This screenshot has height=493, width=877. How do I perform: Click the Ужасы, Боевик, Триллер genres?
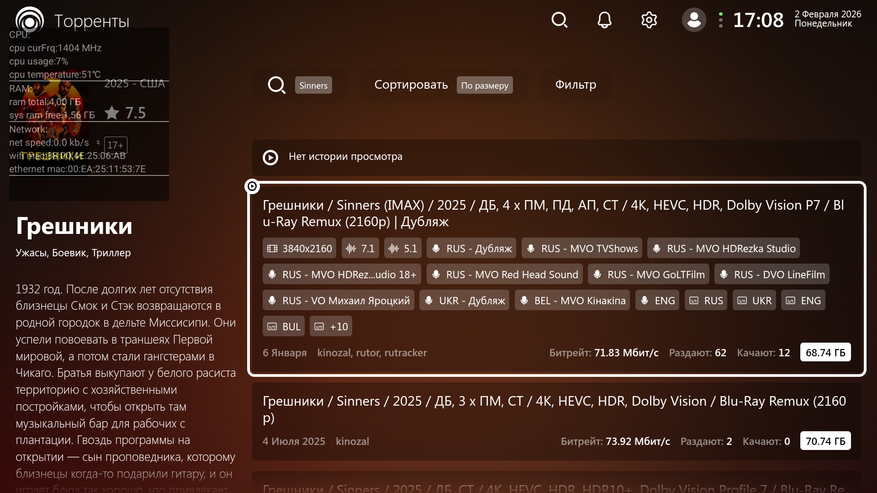pyautogui.click(x=73, y=253)
